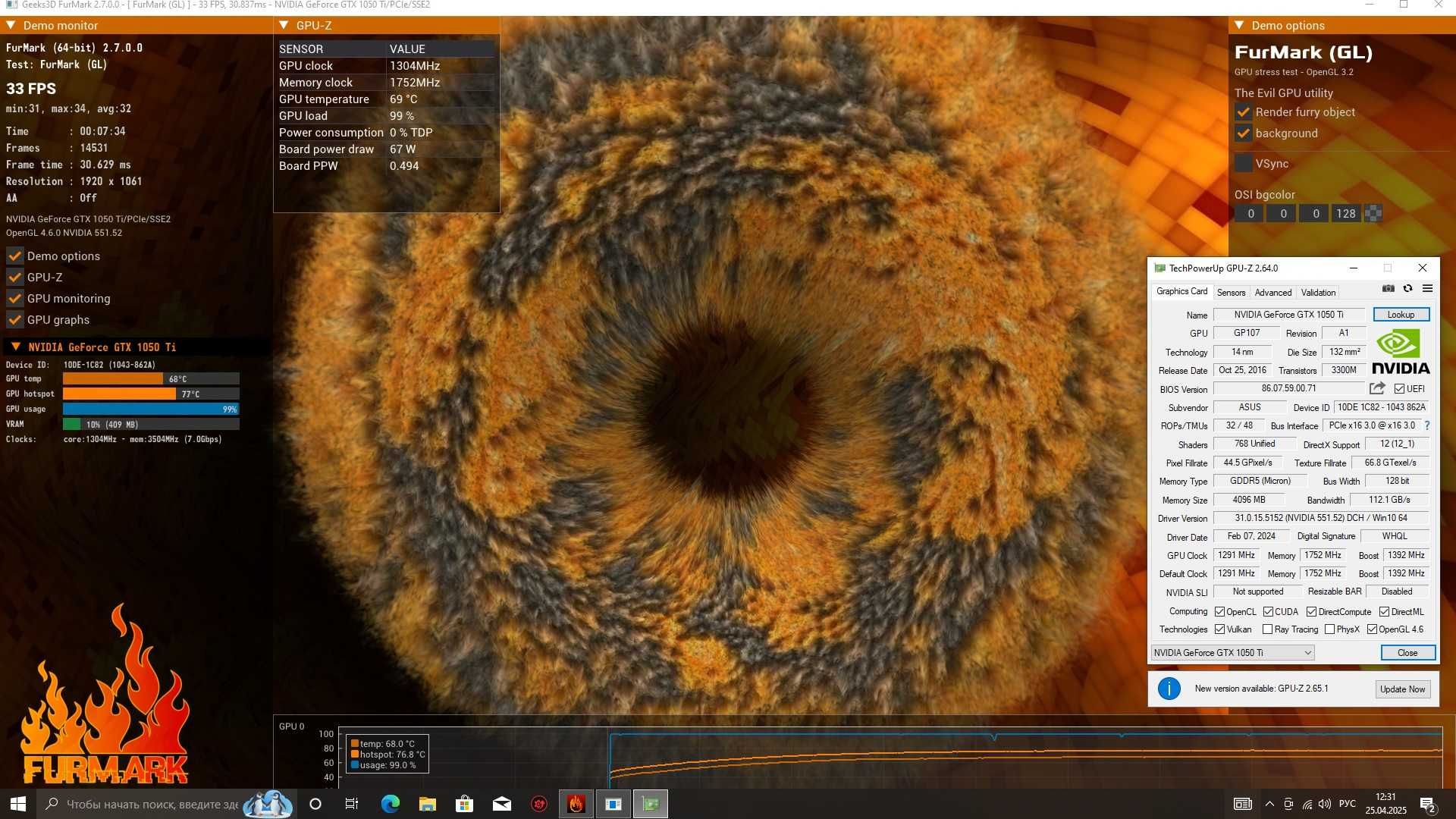Take a GPU-Z screenshot with camera icon
The height and width of the screenshot is (819, 1456).
point(1388,288)
